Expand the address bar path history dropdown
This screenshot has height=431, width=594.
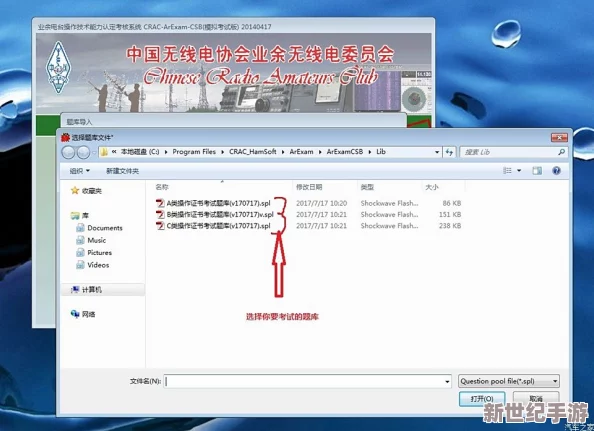click(x=437, y=152)
